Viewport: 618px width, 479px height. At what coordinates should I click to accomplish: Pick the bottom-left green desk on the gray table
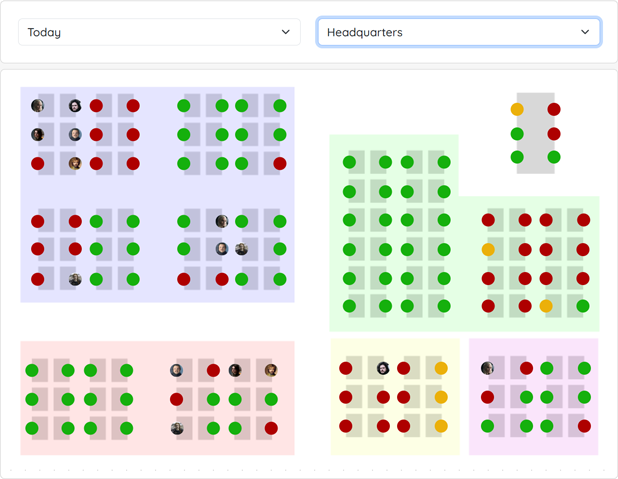(517, 157)
